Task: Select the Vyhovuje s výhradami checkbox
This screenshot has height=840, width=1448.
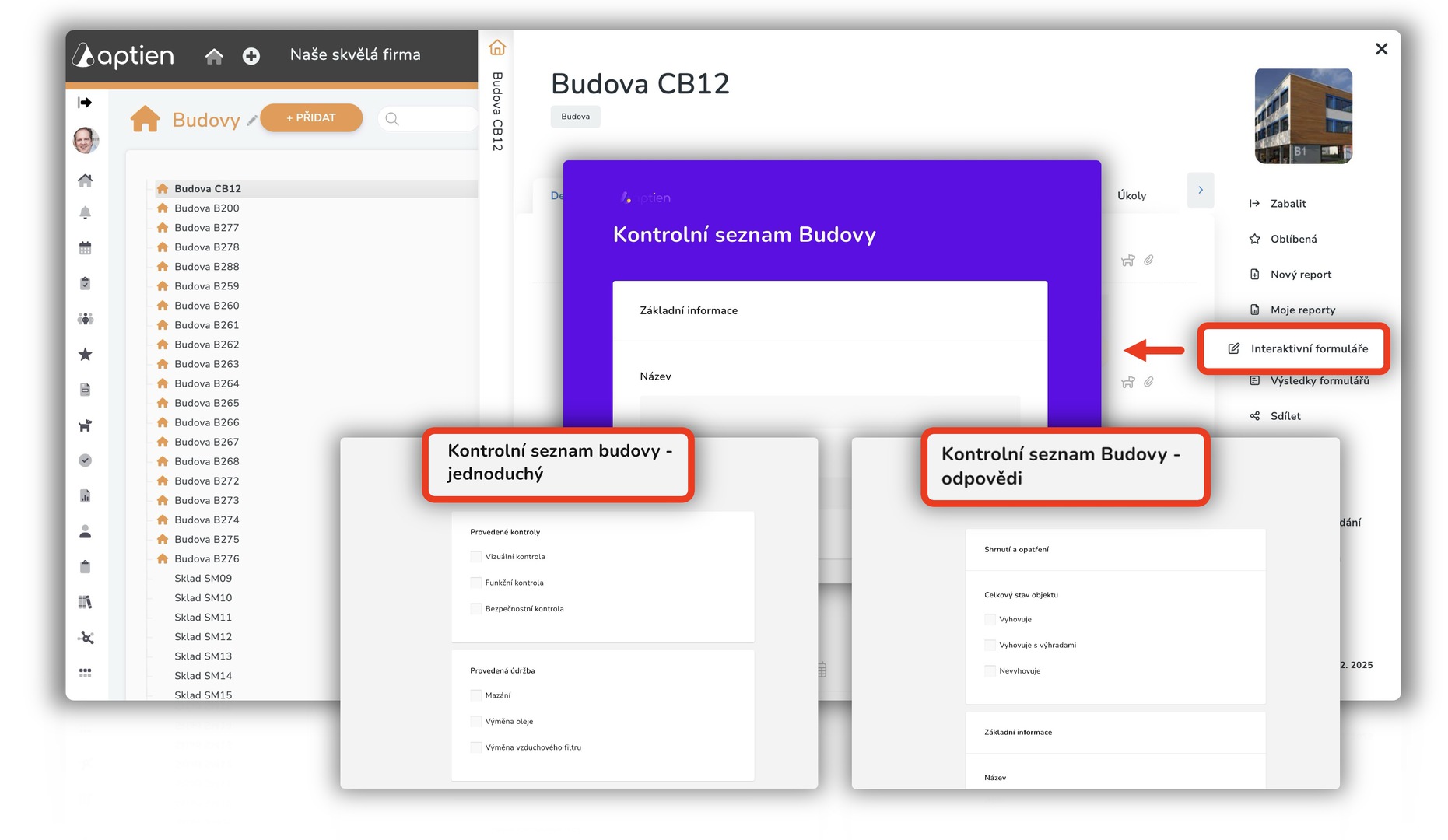Action: (990, 646)
